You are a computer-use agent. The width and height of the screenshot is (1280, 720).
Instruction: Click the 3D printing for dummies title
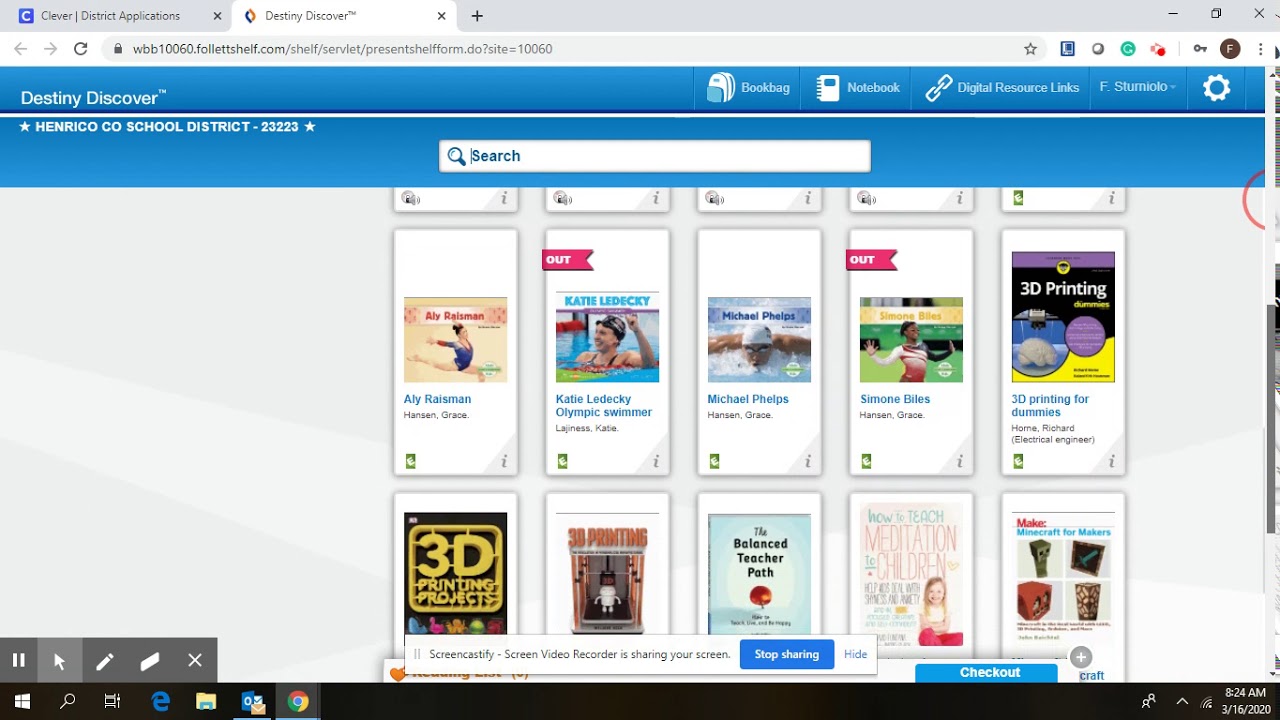point(1050,405)
